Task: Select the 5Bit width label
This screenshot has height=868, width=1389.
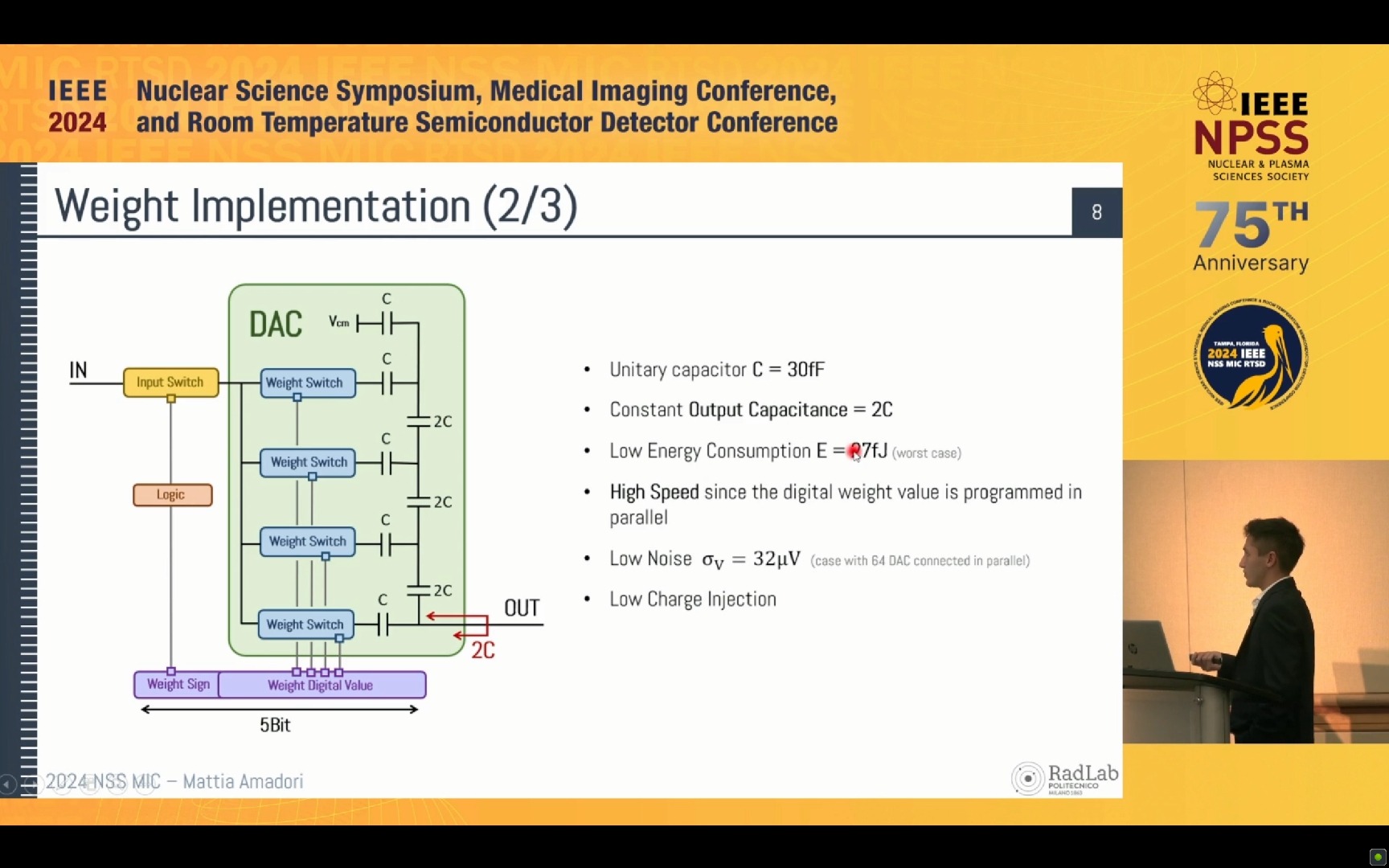Action: click(275, 725)
